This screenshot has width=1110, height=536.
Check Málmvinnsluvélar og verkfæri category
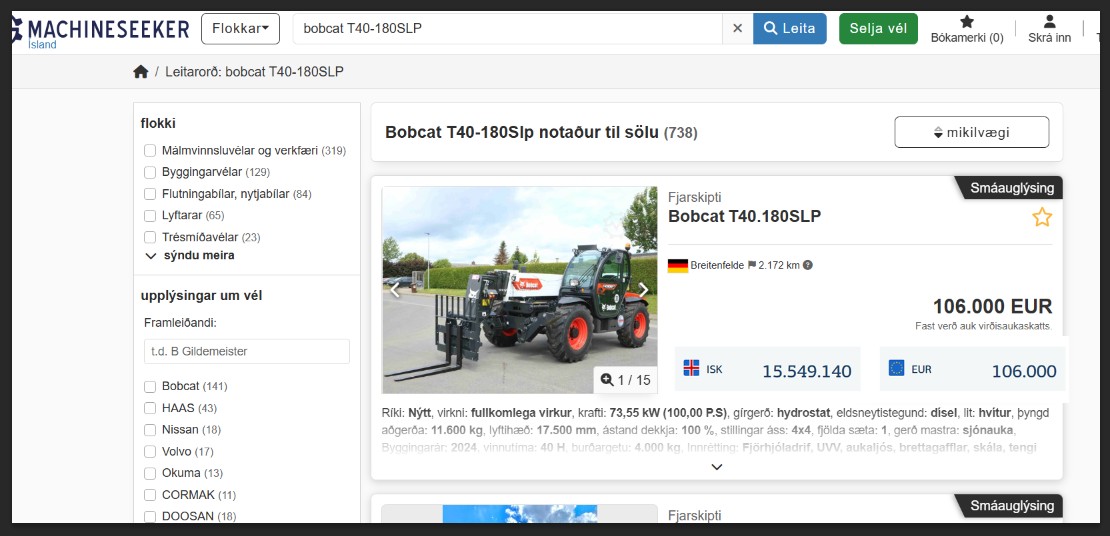pos(150,150)
